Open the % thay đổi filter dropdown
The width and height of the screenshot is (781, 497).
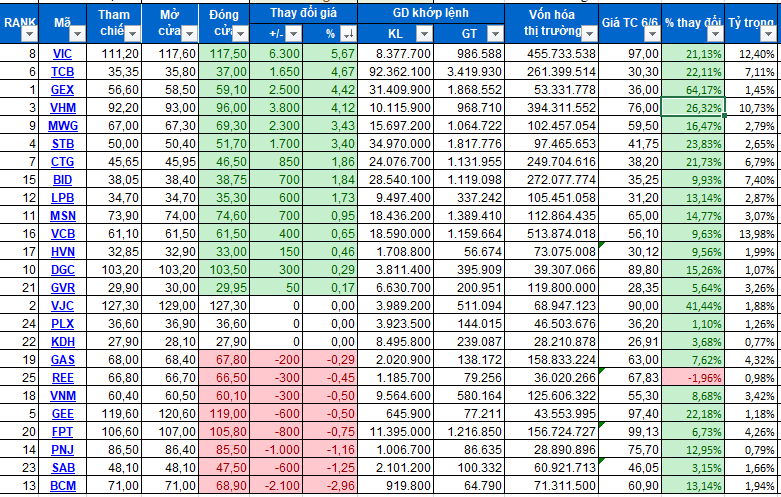click(x=715, y=34)
